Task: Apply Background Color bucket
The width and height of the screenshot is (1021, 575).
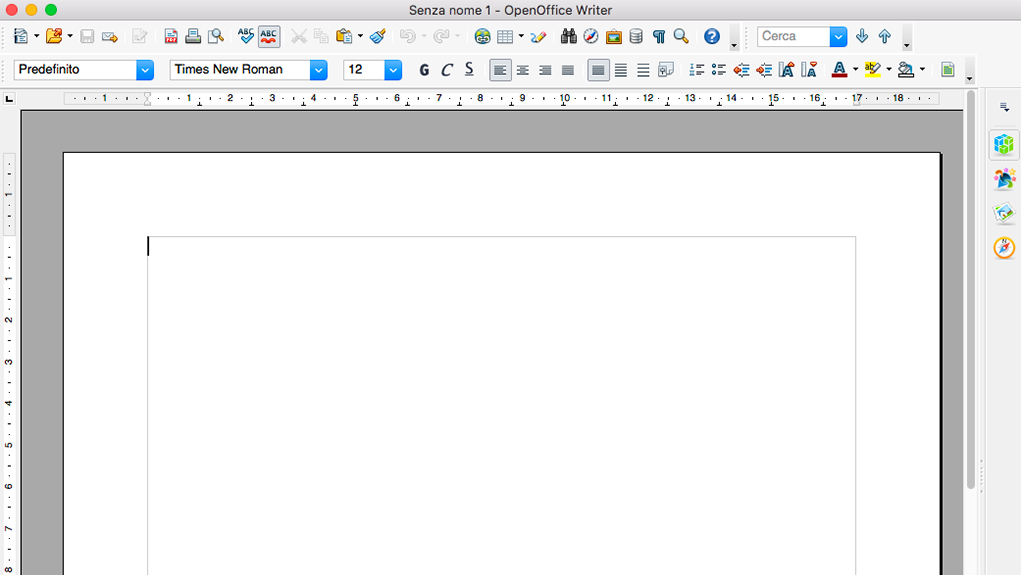Action: (x=906, y=70)
